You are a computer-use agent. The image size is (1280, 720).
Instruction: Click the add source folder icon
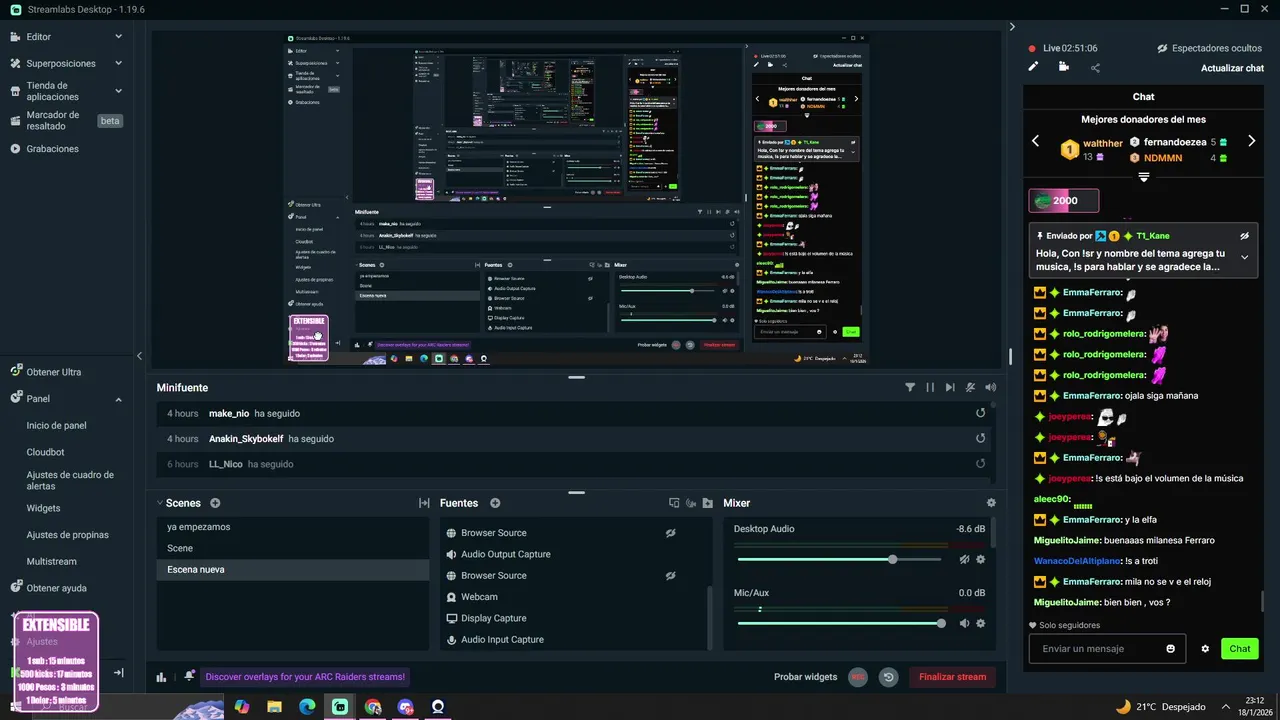click(708, 503)
